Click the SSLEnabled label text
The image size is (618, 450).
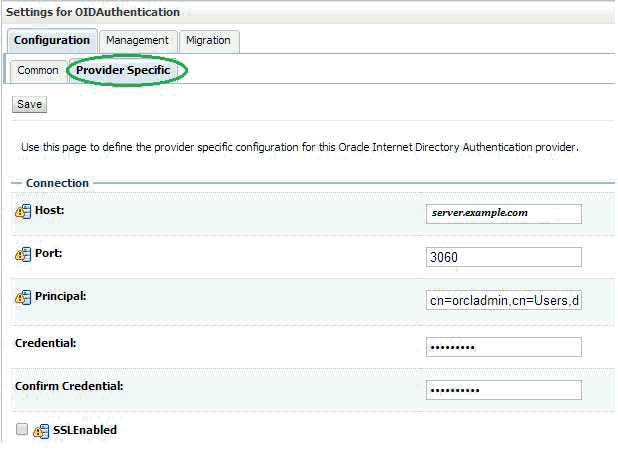[85, 430]
